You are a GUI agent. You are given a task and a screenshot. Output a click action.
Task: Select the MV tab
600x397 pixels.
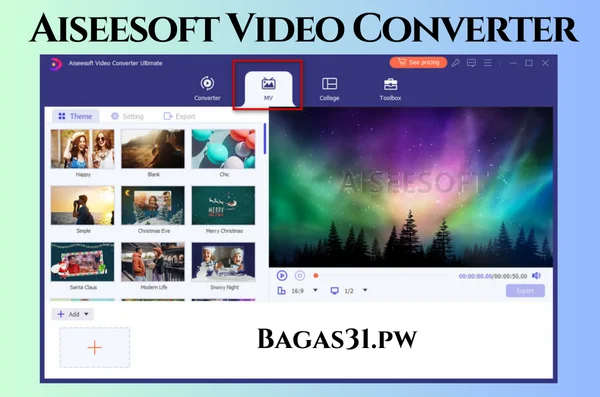268,88
